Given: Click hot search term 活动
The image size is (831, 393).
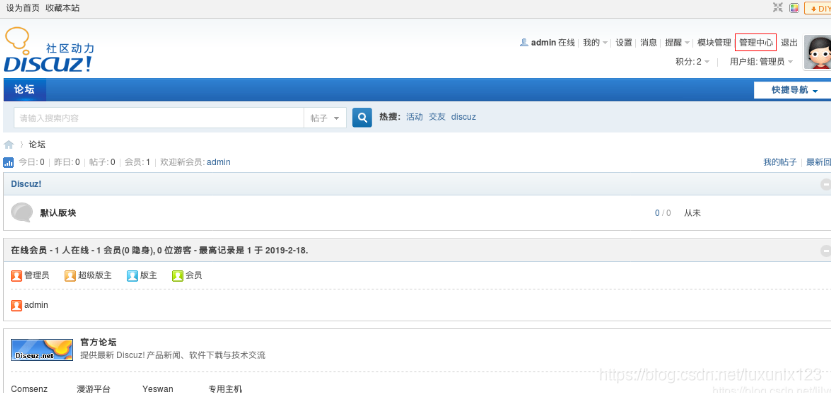Looking at the screenshot, I should coord(414,117).
